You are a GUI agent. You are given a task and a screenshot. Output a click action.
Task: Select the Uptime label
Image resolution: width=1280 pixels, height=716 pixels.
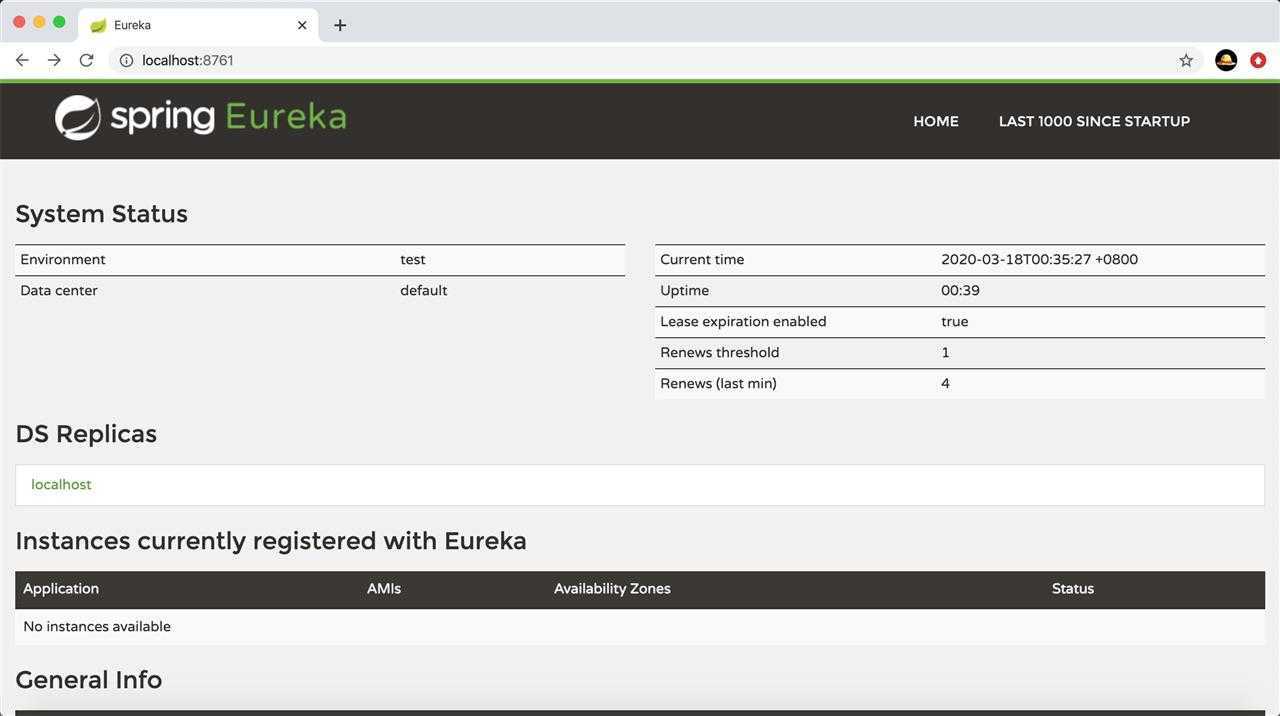click(x=684, y=290)
